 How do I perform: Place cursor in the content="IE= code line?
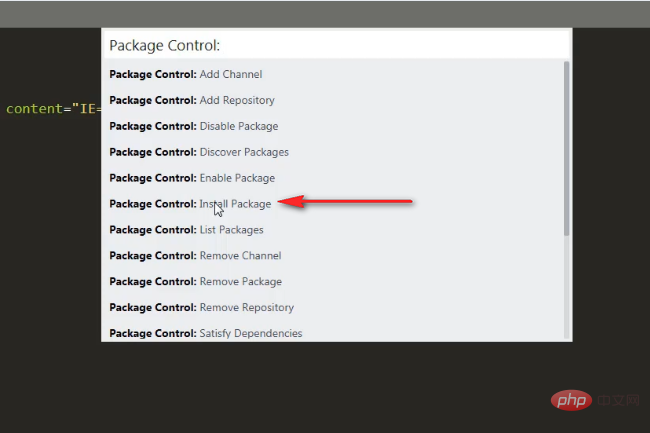coord(53,109)
